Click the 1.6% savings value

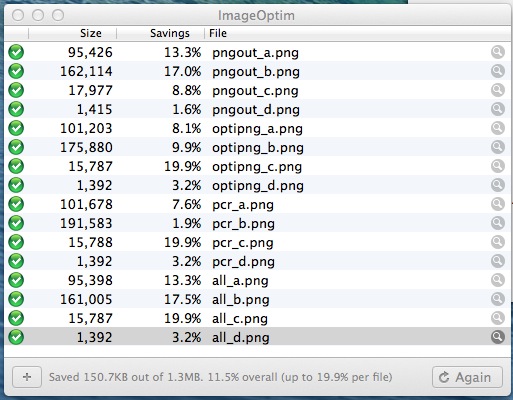point(187,109)
